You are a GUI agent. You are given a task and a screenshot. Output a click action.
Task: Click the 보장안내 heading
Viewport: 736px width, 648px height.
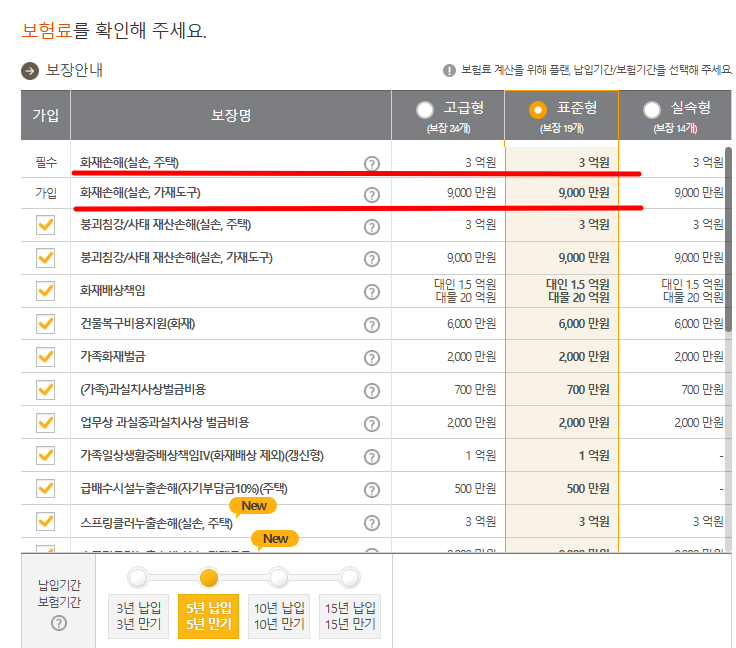[x=74, y=70]
